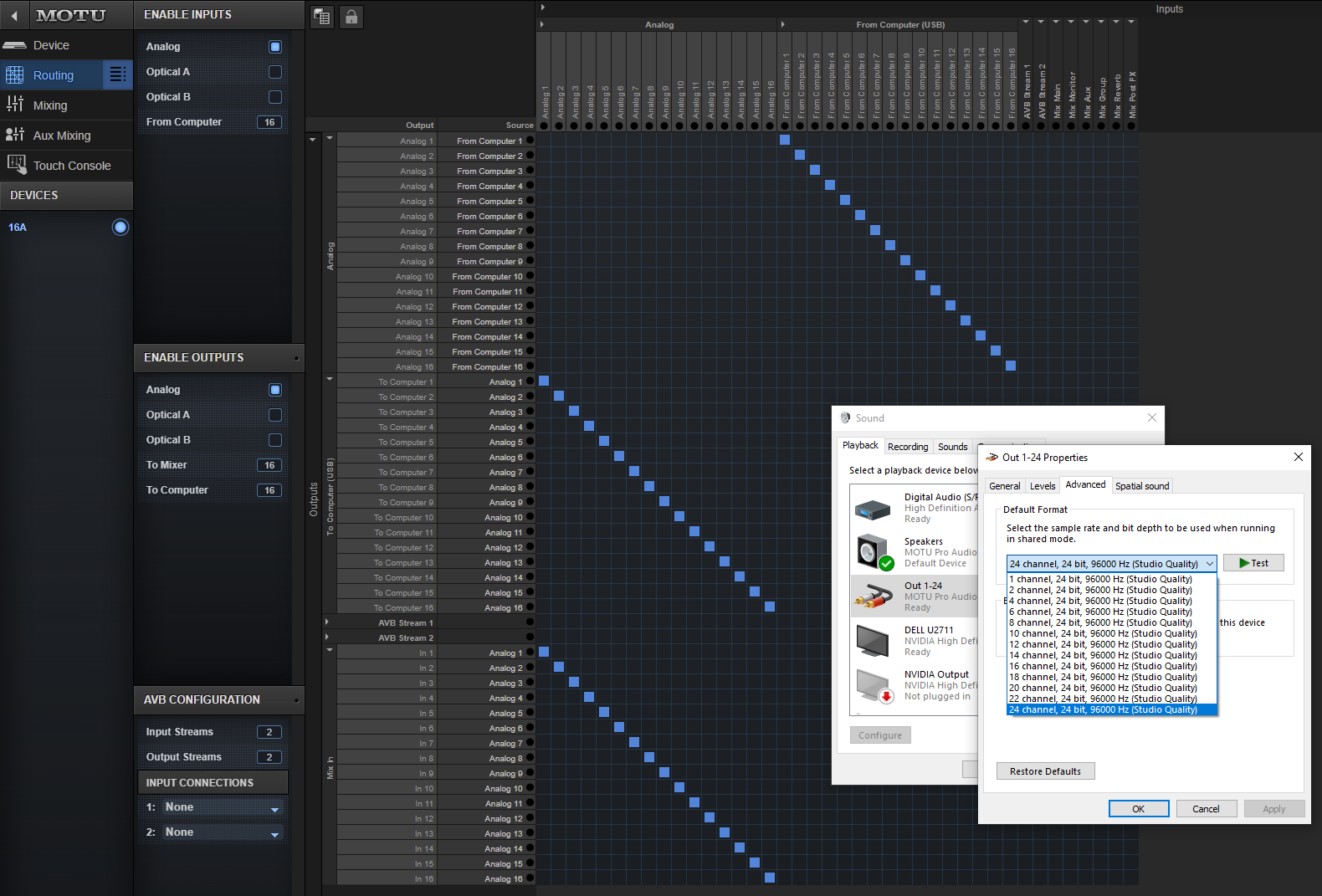Click the black dot beside AVB Stream 1 row
This screenshot has height=896, width=1322.
click(530, 622)
